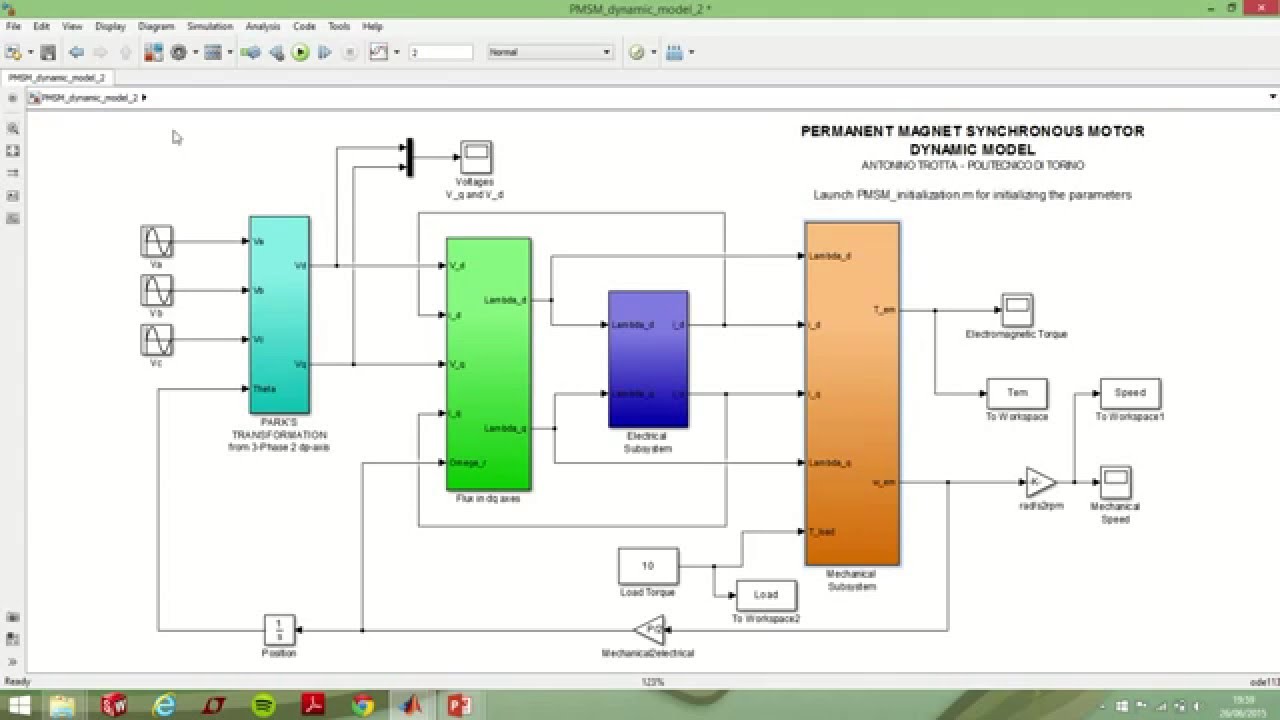Select the Position integrator block

[x=279, y=630]
